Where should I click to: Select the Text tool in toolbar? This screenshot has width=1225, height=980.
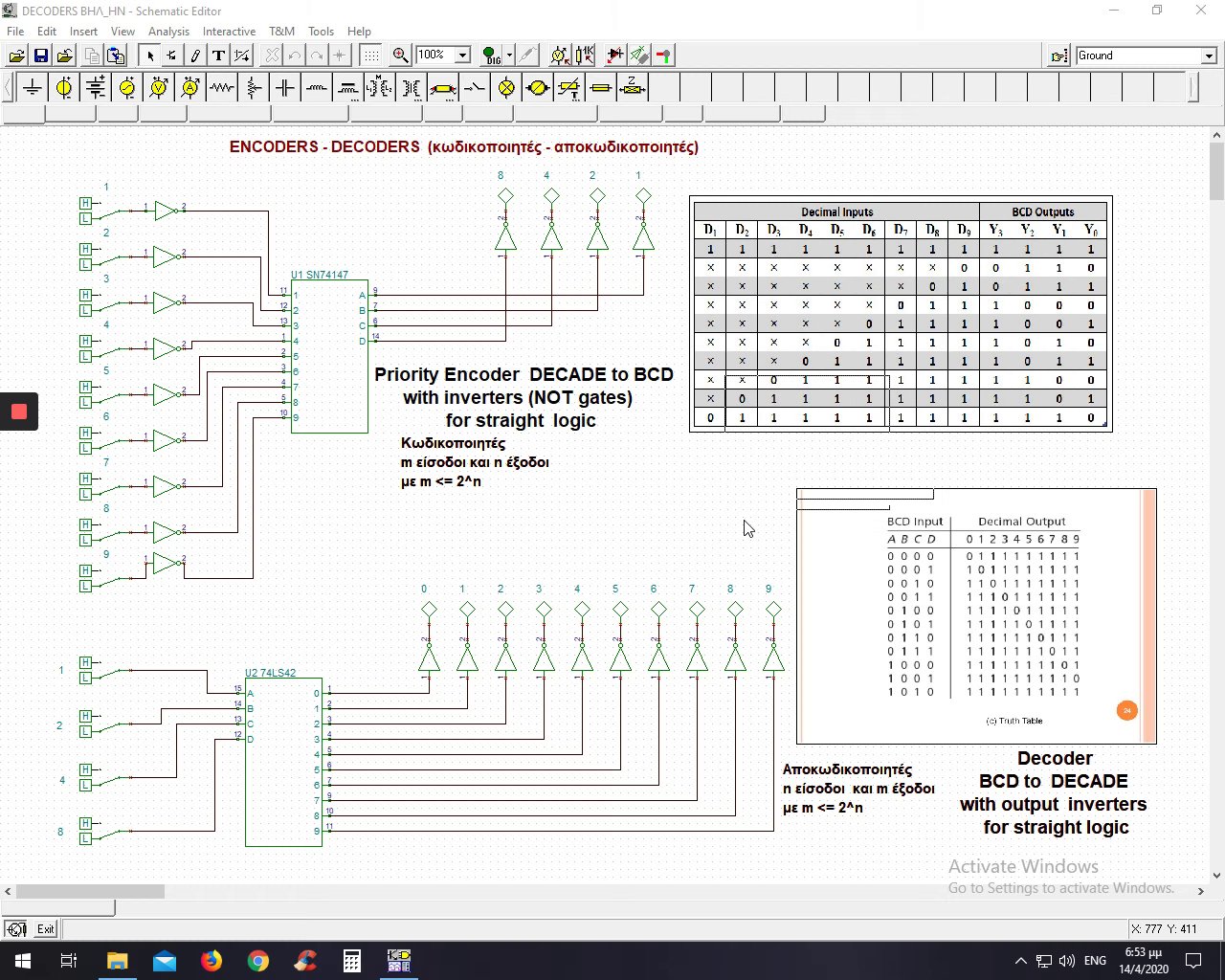coord(218,56)
